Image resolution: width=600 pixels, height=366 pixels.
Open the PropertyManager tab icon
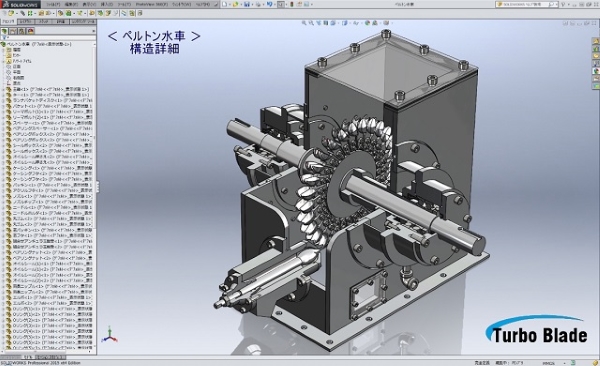(x=13, y=31)
